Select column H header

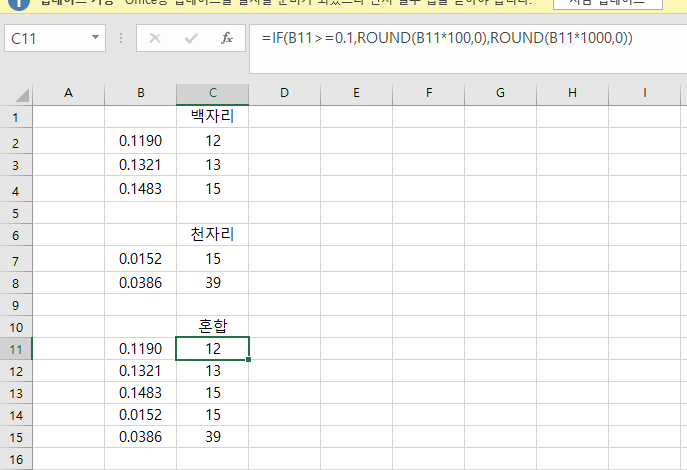click(572, 93)
